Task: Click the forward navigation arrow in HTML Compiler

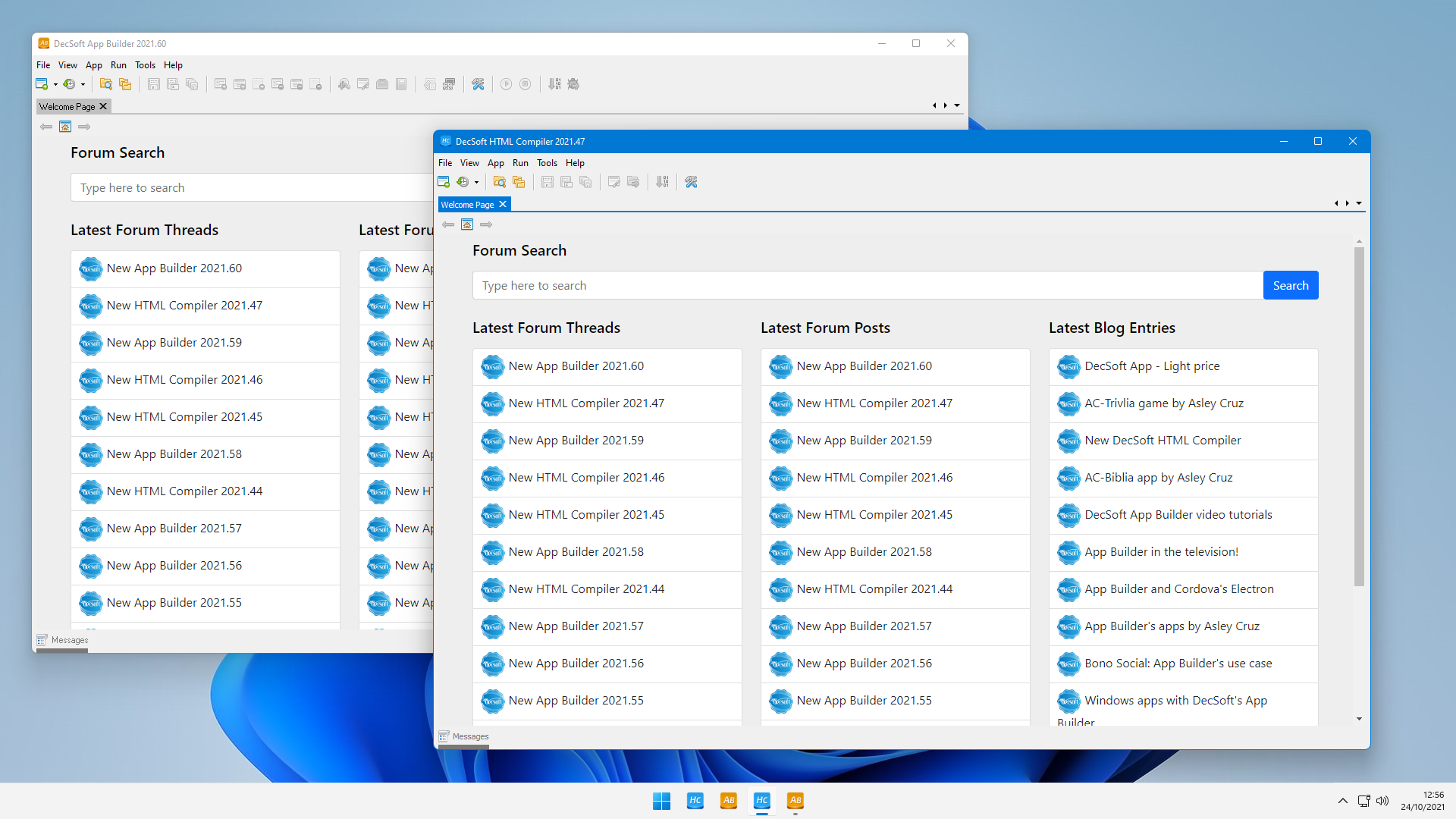Action: tap(486, 224)
